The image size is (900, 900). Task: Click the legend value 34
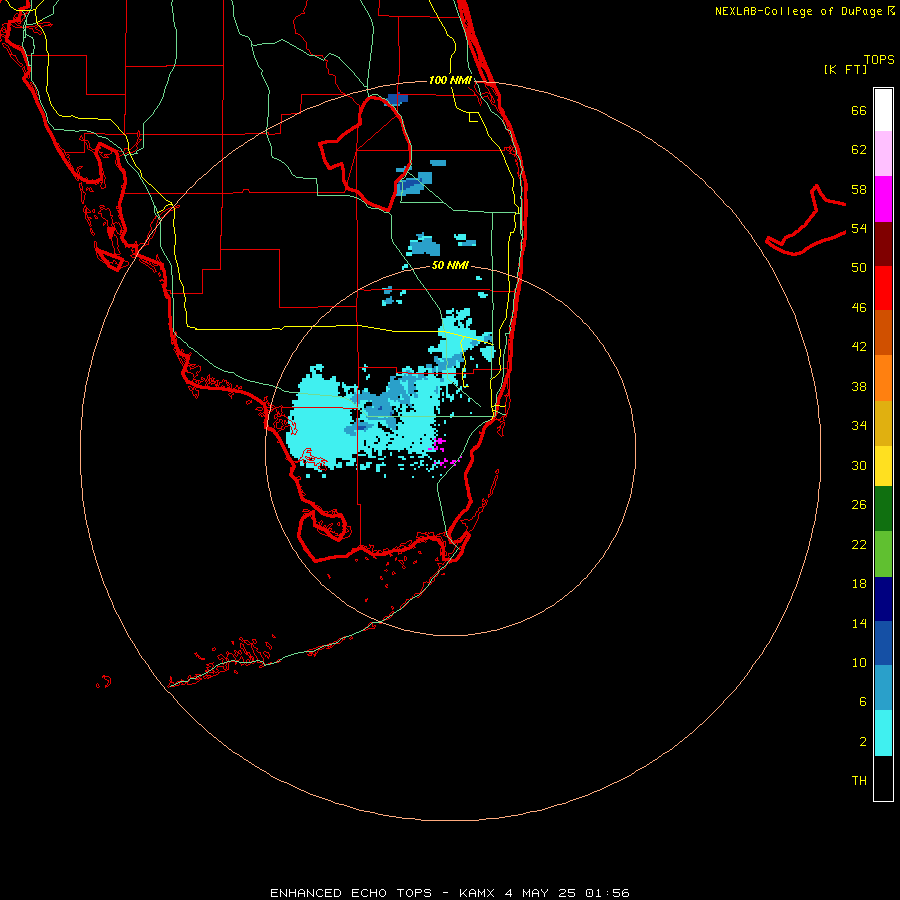(859, 425)
